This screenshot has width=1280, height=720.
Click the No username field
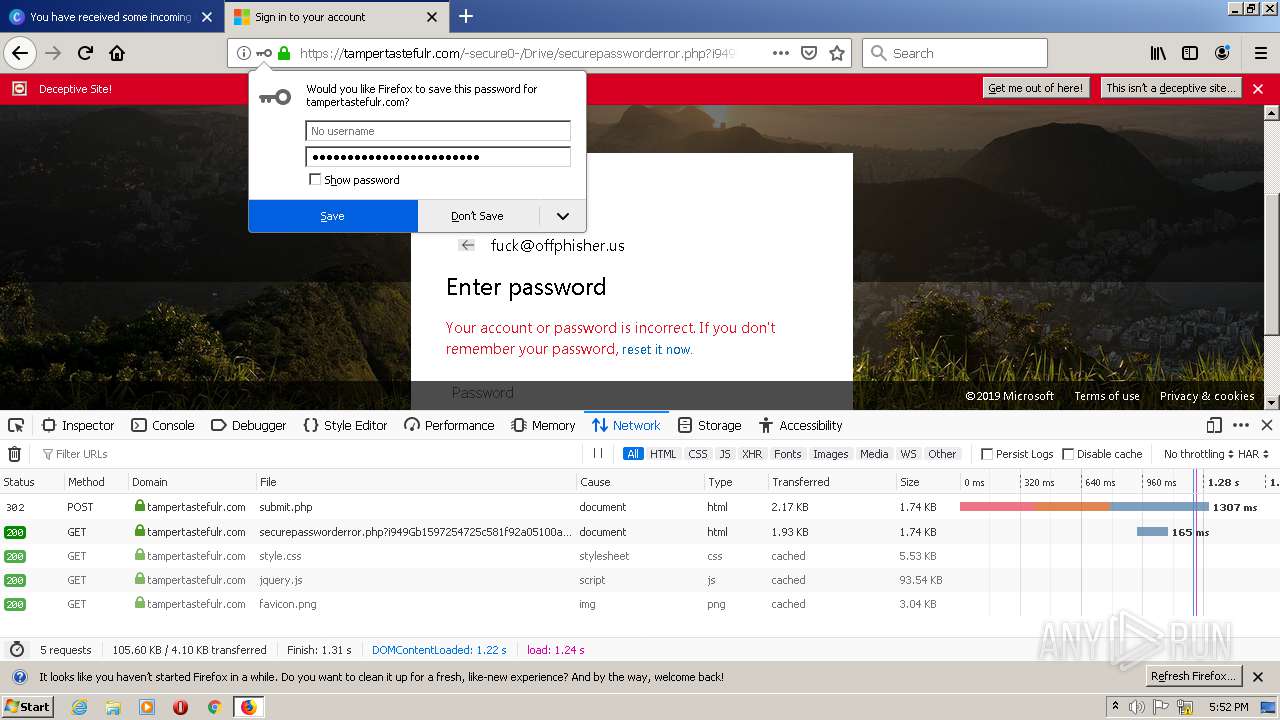click(x=438, y=131)
